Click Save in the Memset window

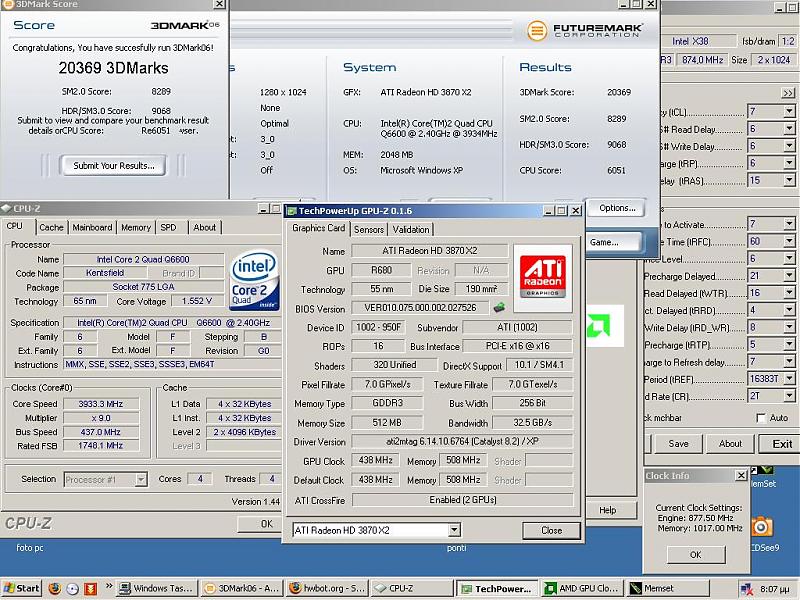(678, 444)
